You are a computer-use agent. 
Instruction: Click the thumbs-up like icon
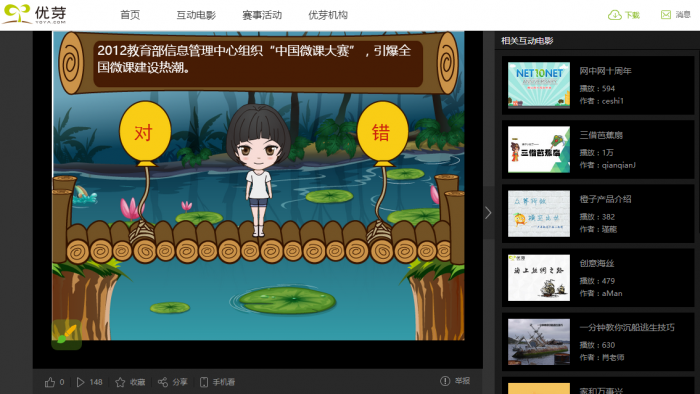[x=50, y=382]
